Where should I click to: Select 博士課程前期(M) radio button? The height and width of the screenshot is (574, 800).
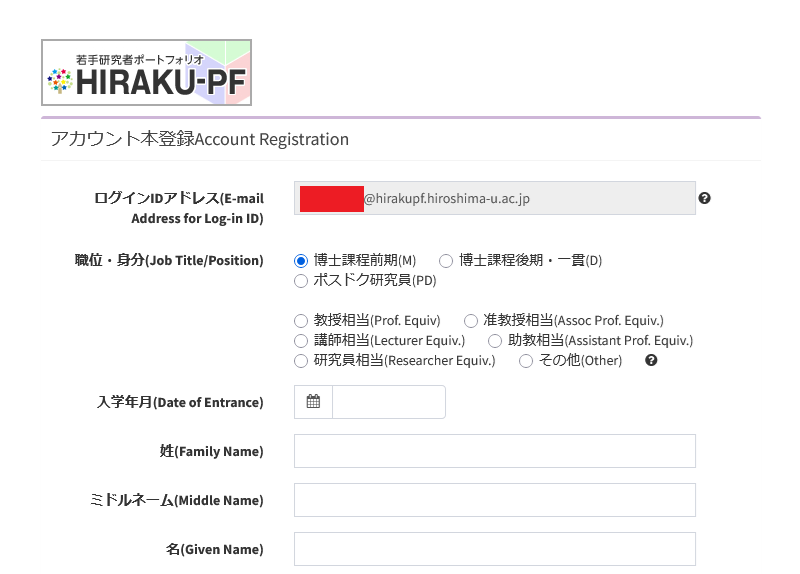click(301, 261)
